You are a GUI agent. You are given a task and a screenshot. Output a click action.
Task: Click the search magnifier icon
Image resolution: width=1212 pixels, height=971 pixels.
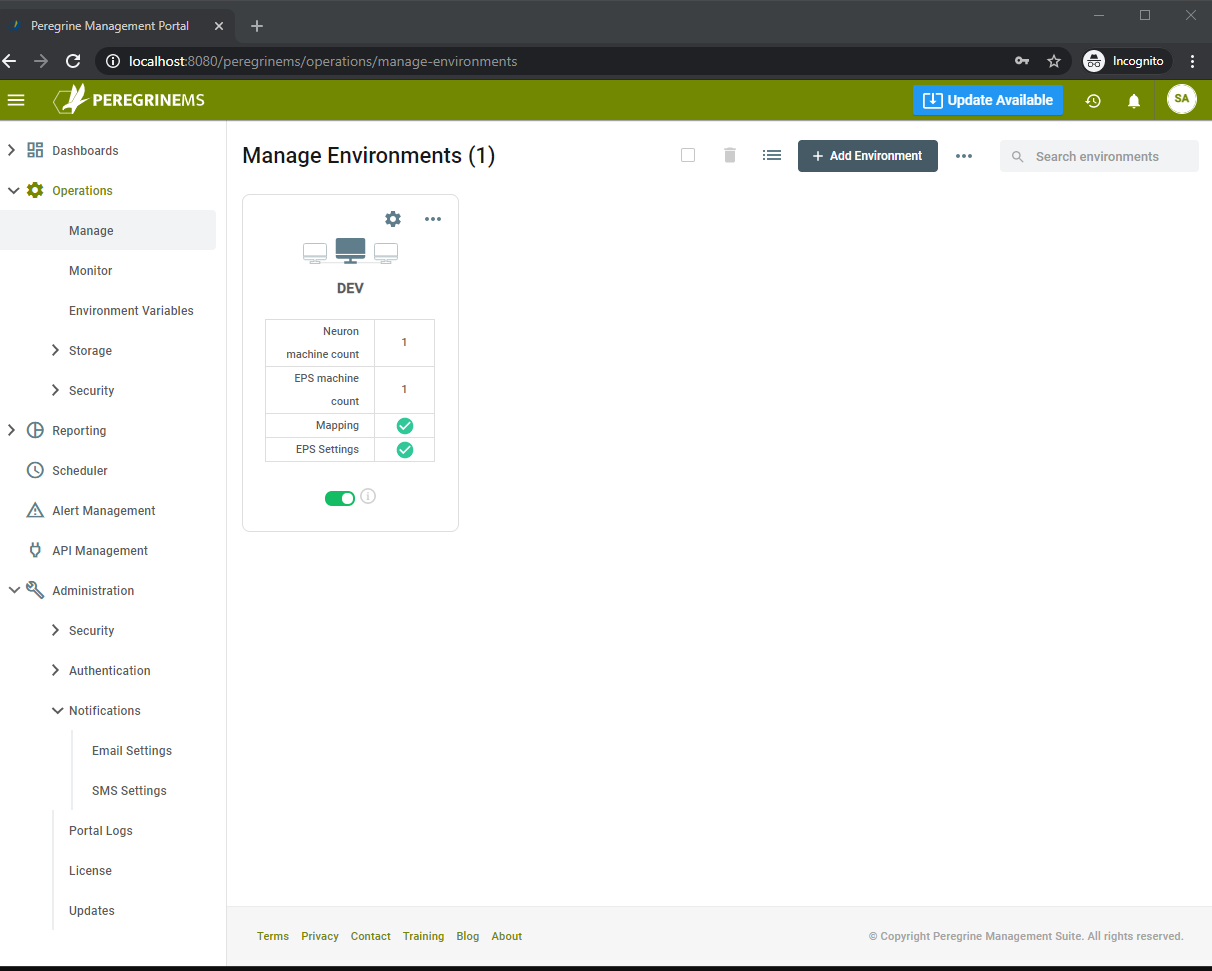pos(1018,157)
